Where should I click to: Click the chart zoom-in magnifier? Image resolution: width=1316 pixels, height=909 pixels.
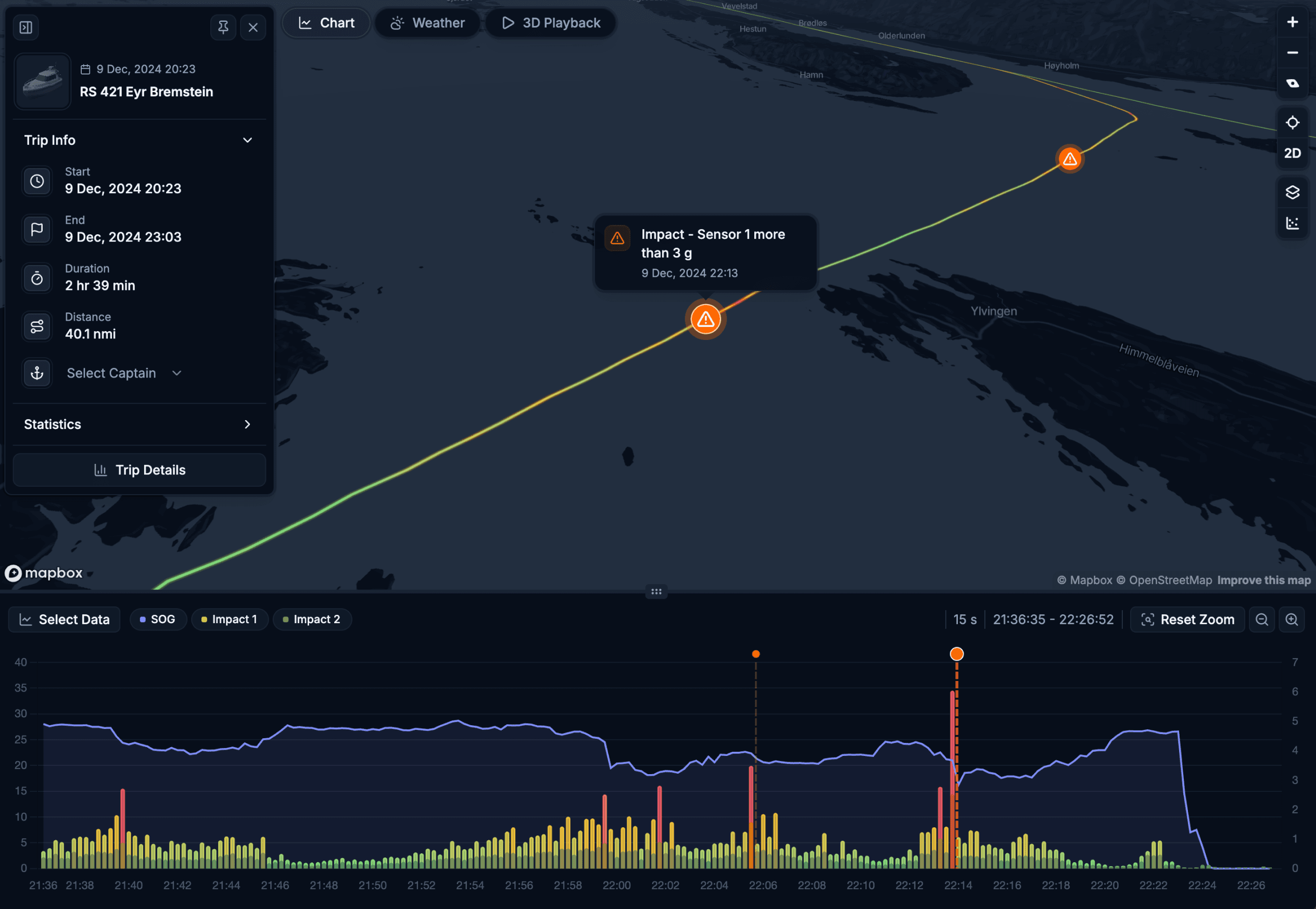coord(1292,619)
